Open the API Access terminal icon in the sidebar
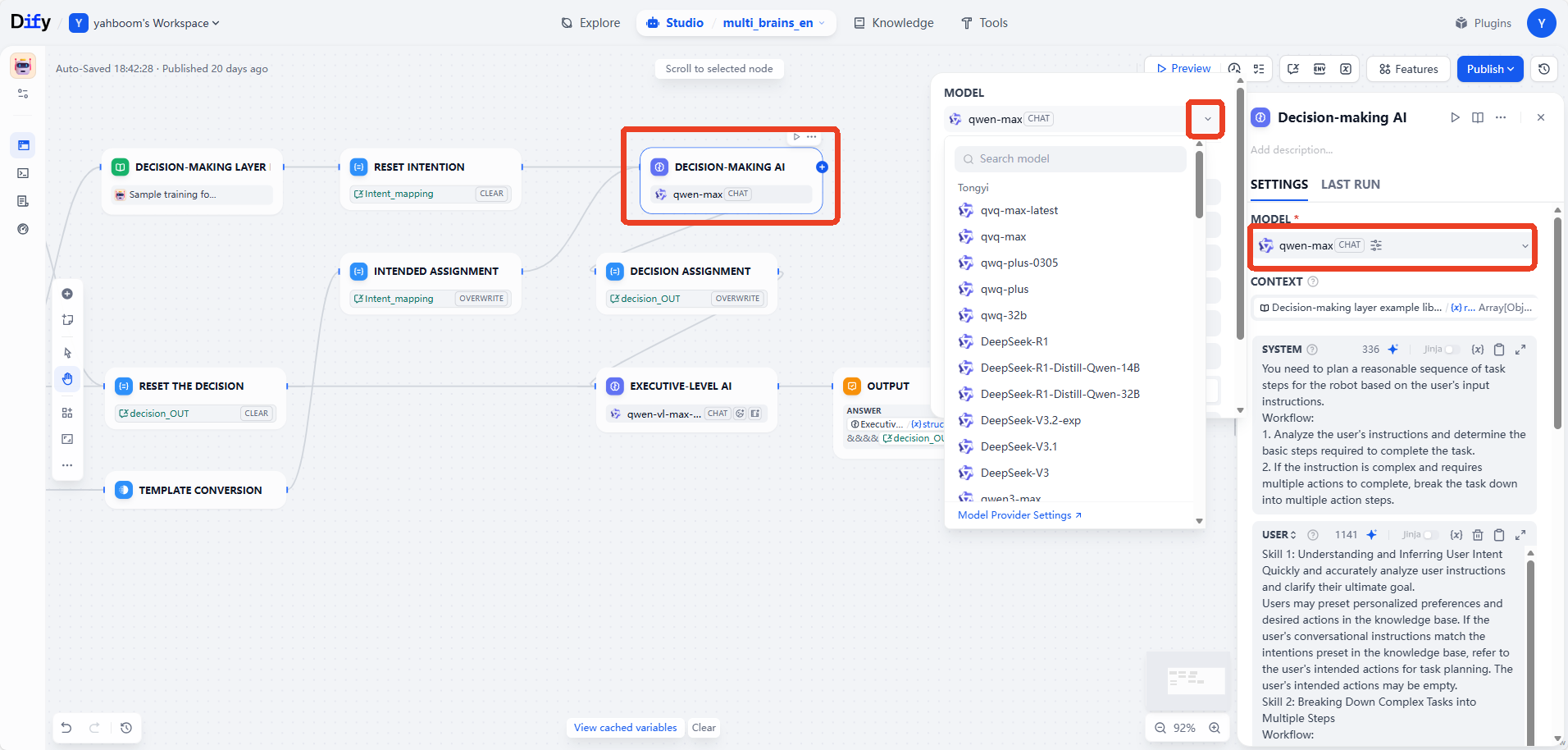This screenshot has height=750, width=1568. tap(23, 173)
